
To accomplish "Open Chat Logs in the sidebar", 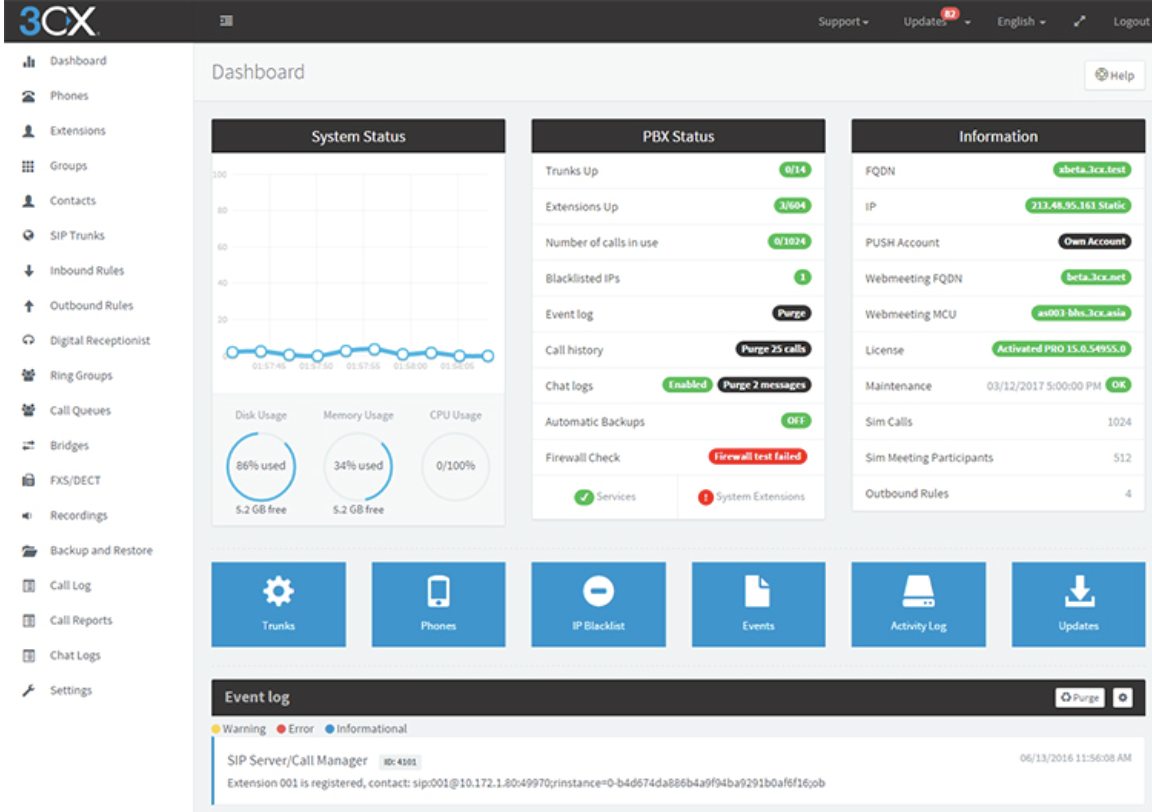I will (75, 655).
